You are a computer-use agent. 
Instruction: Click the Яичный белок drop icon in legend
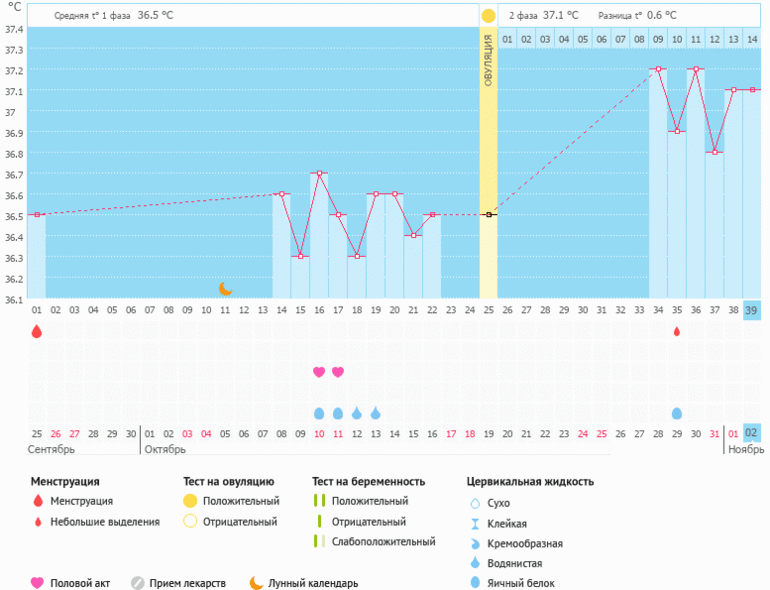tap(475, 583)
